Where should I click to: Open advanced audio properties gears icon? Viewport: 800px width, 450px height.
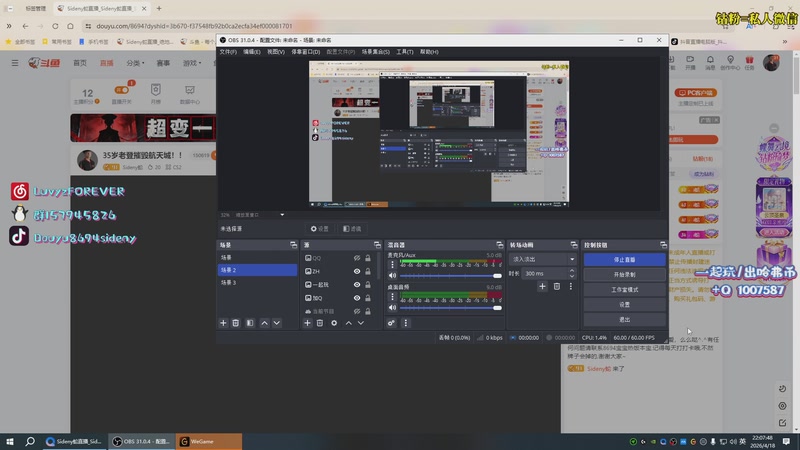point(391,323)
